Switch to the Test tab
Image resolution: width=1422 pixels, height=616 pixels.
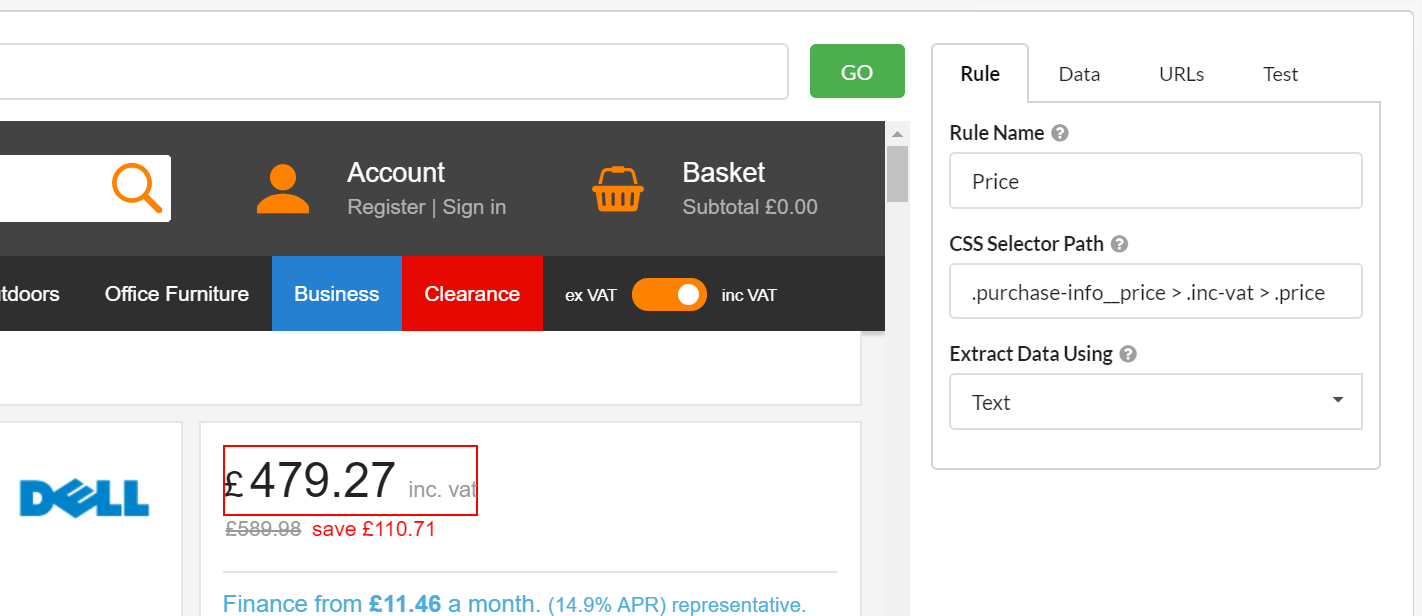tap(1280, 74)
